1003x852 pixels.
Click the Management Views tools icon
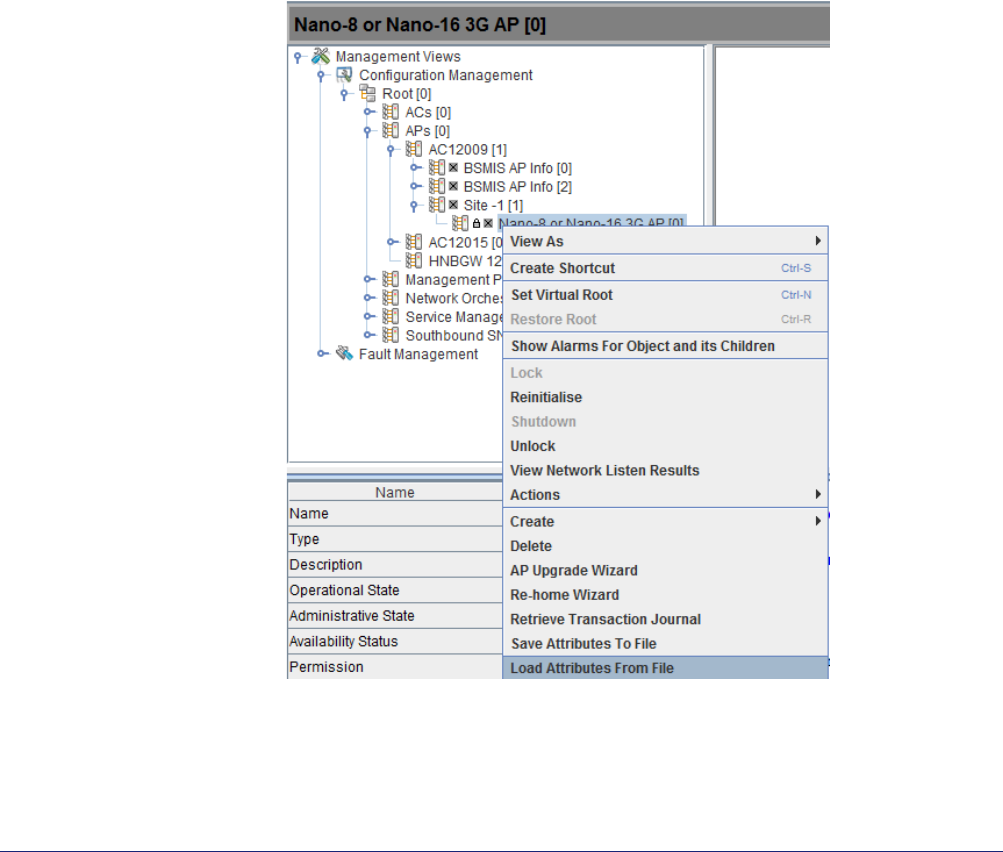pyautogui.click(x=320, y=56)
